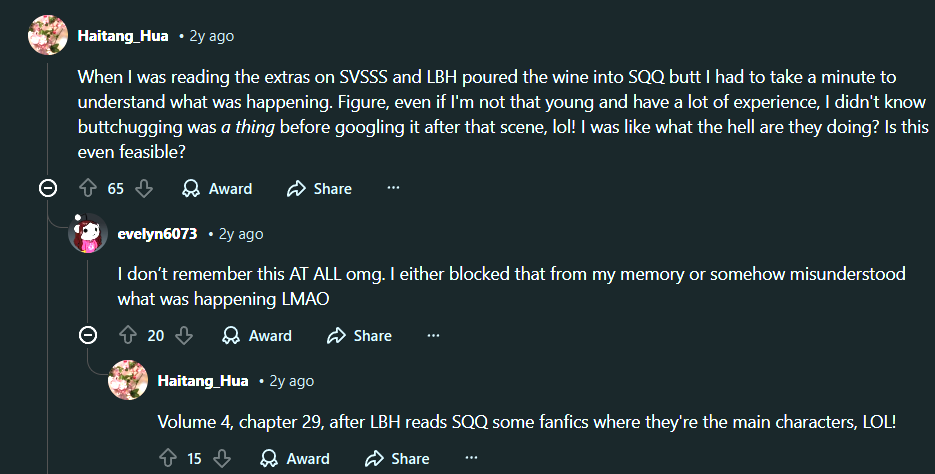935x474 pixels.
Task: Open the Haitang_Hua profile from top comment
Action: [x=122, y=36]
